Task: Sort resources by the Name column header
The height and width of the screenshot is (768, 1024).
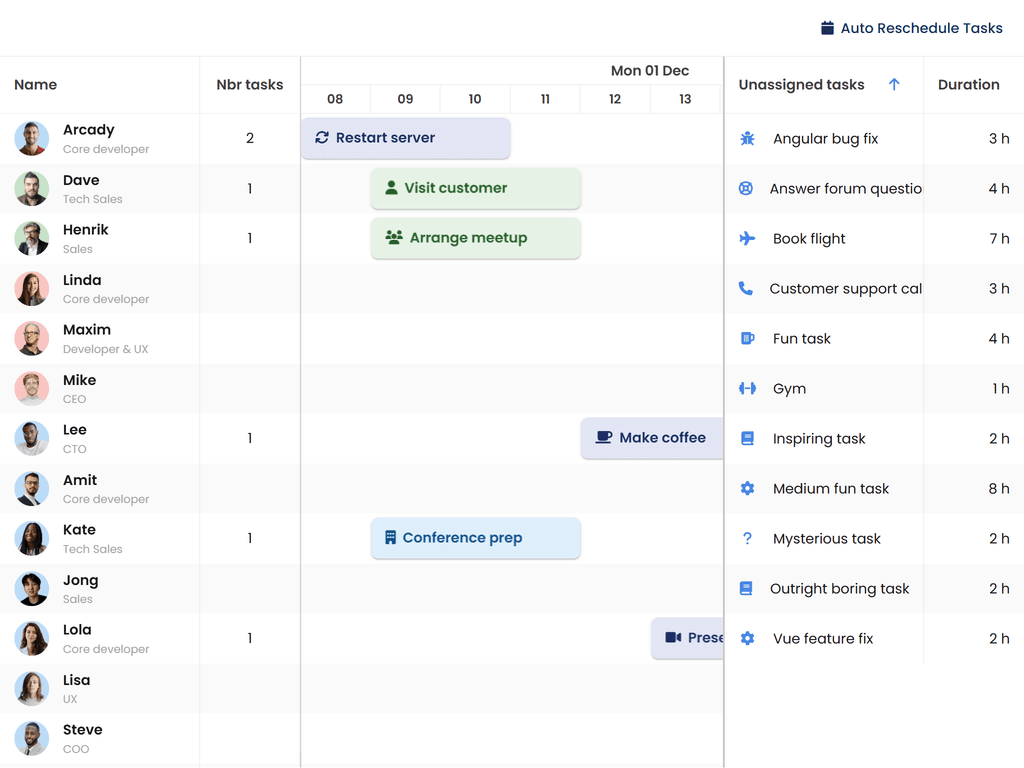Action: pyautogui.click(x=36, y=85)
